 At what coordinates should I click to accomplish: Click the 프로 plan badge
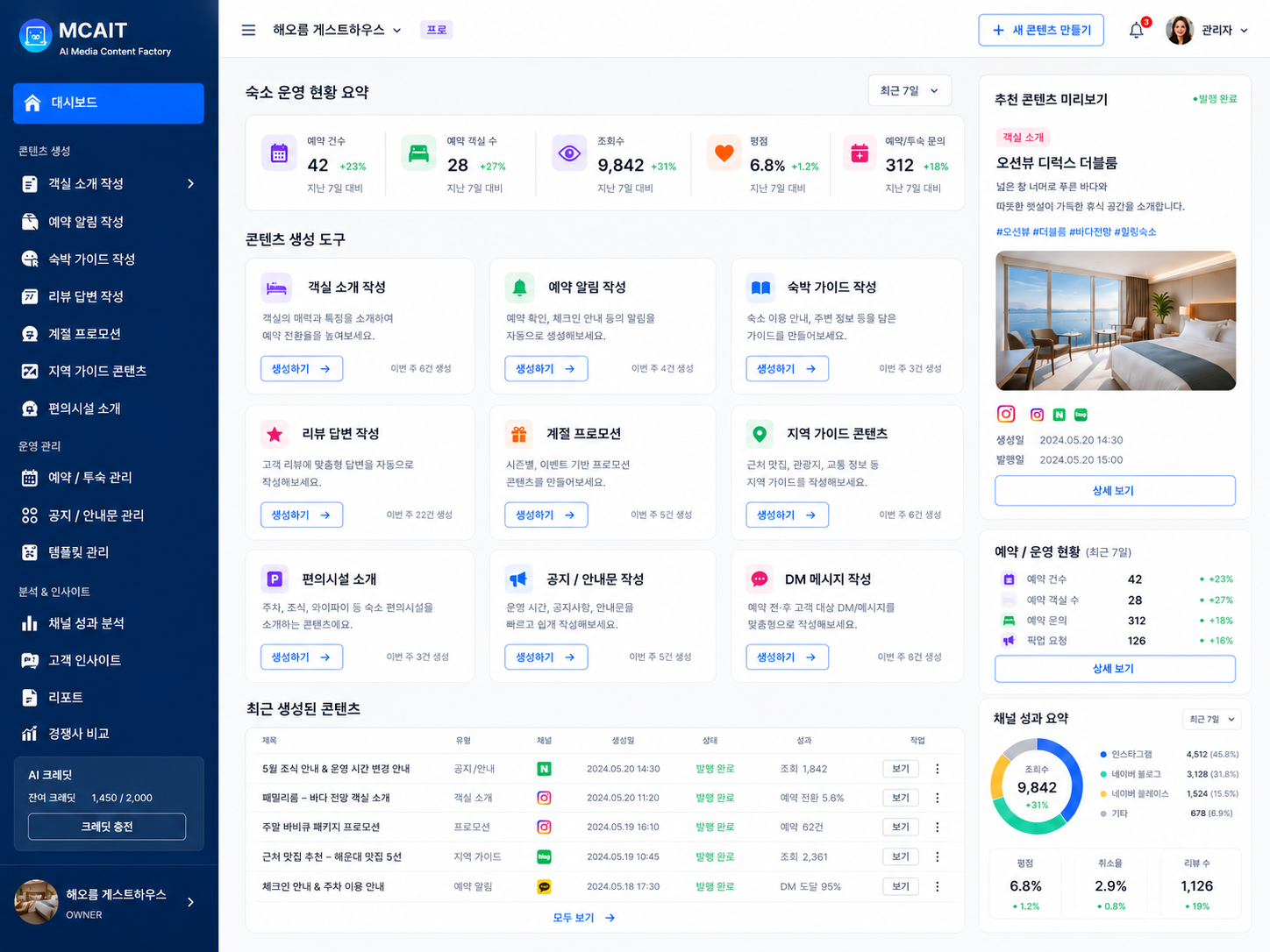pos(437,30)
